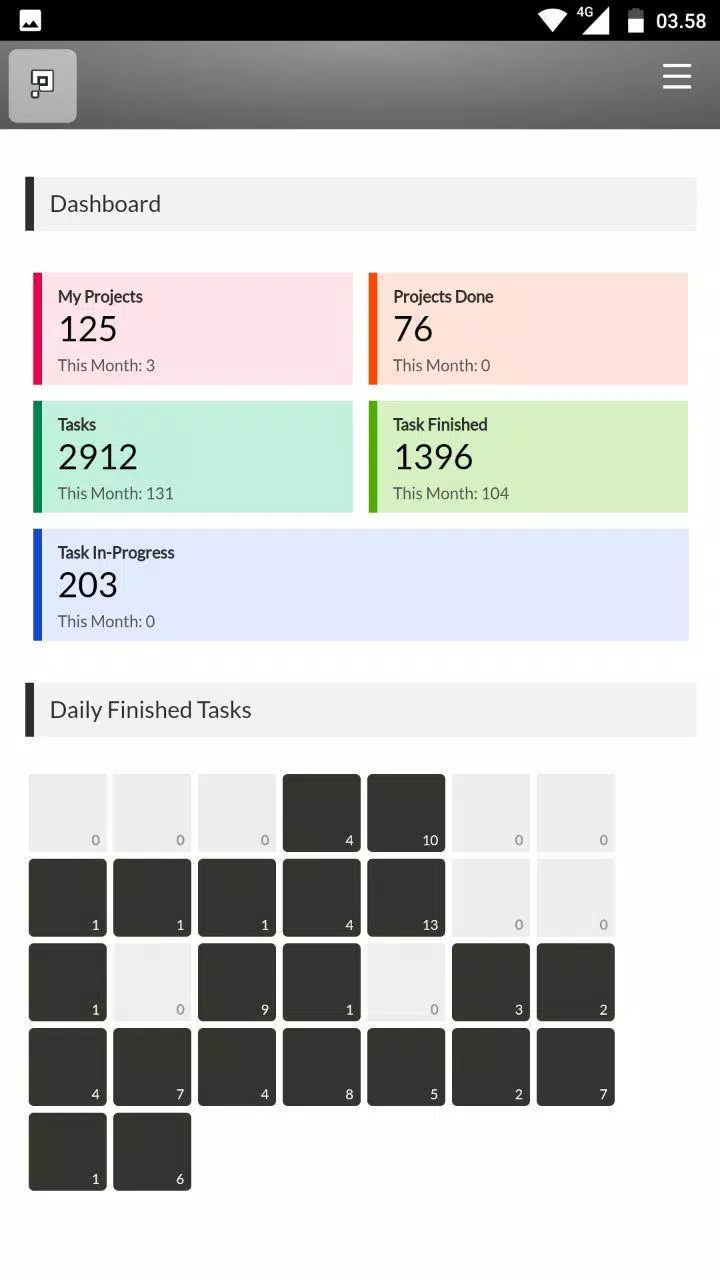This screenshot has height=1280, width=720.
Task: Tap the Wi-Fi signal icon in status bar
Action: 552,20
